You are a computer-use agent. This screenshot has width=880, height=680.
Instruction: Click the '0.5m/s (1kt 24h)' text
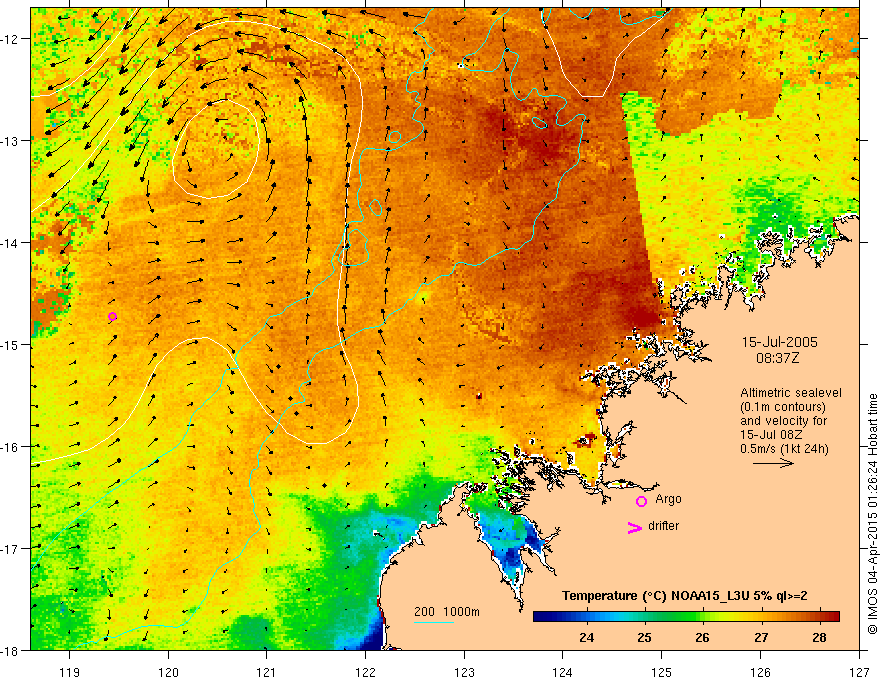(784, 448)
